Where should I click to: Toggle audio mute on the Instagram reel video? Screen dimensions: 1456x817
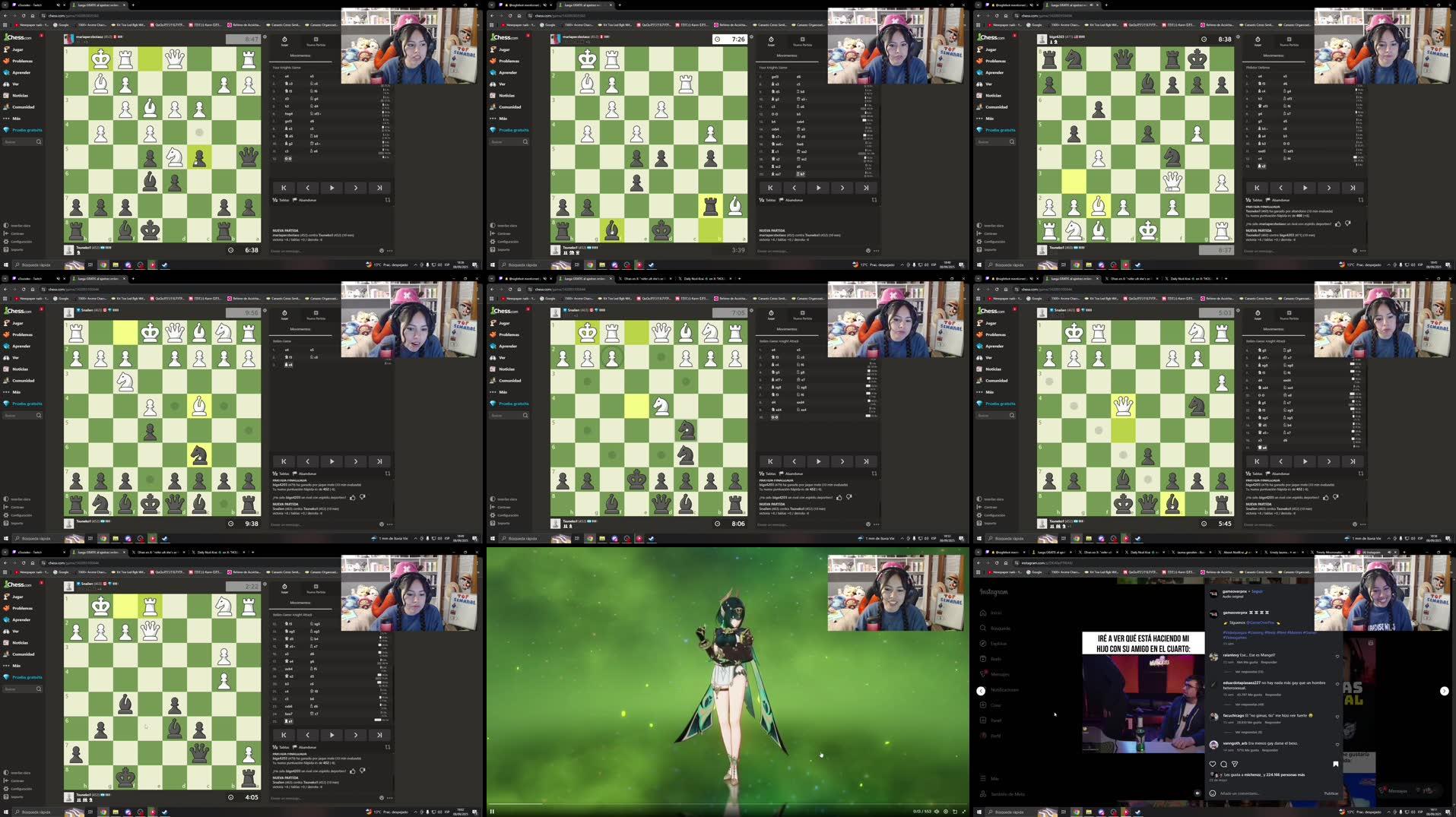tap(1197, 793)
